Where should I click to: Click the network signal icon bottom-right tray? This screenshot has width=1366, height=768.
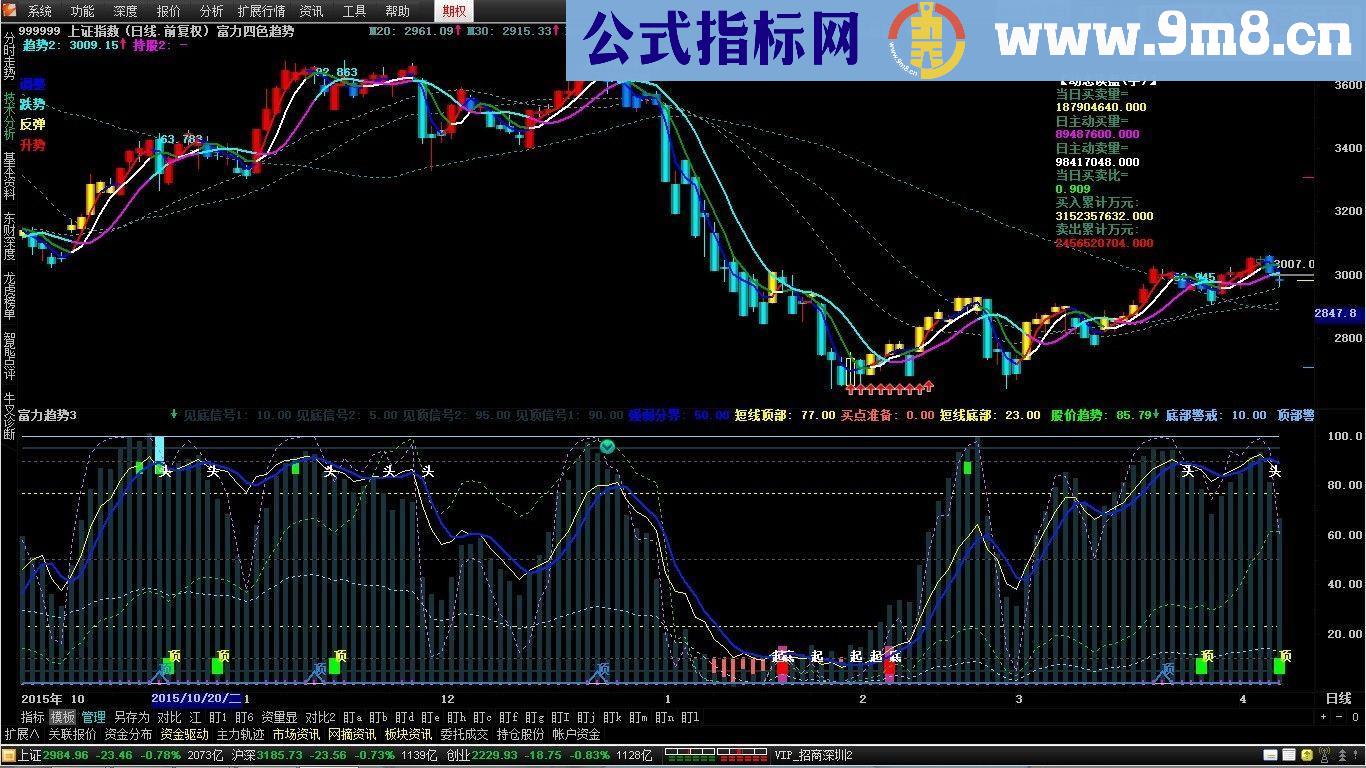click(x=1324, y=754)
